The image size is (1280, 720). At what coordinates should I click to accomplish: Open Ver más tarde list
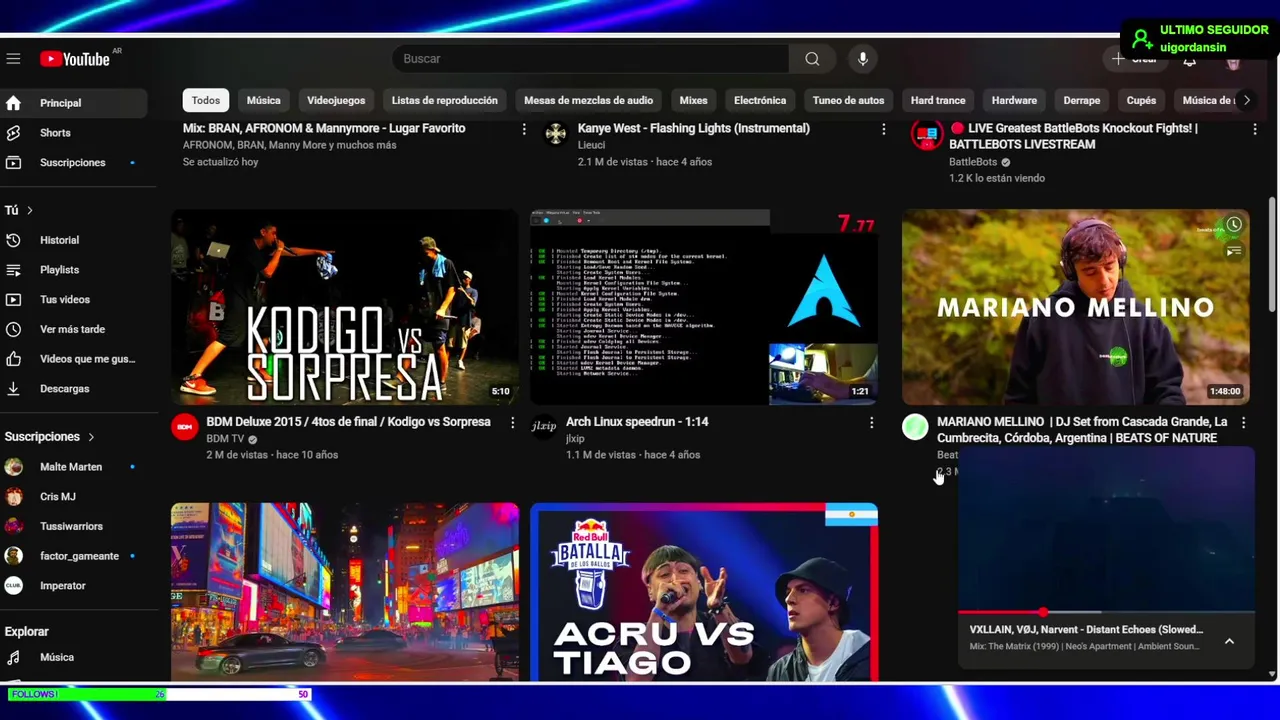pyautogui.click(x=75, y=329)
